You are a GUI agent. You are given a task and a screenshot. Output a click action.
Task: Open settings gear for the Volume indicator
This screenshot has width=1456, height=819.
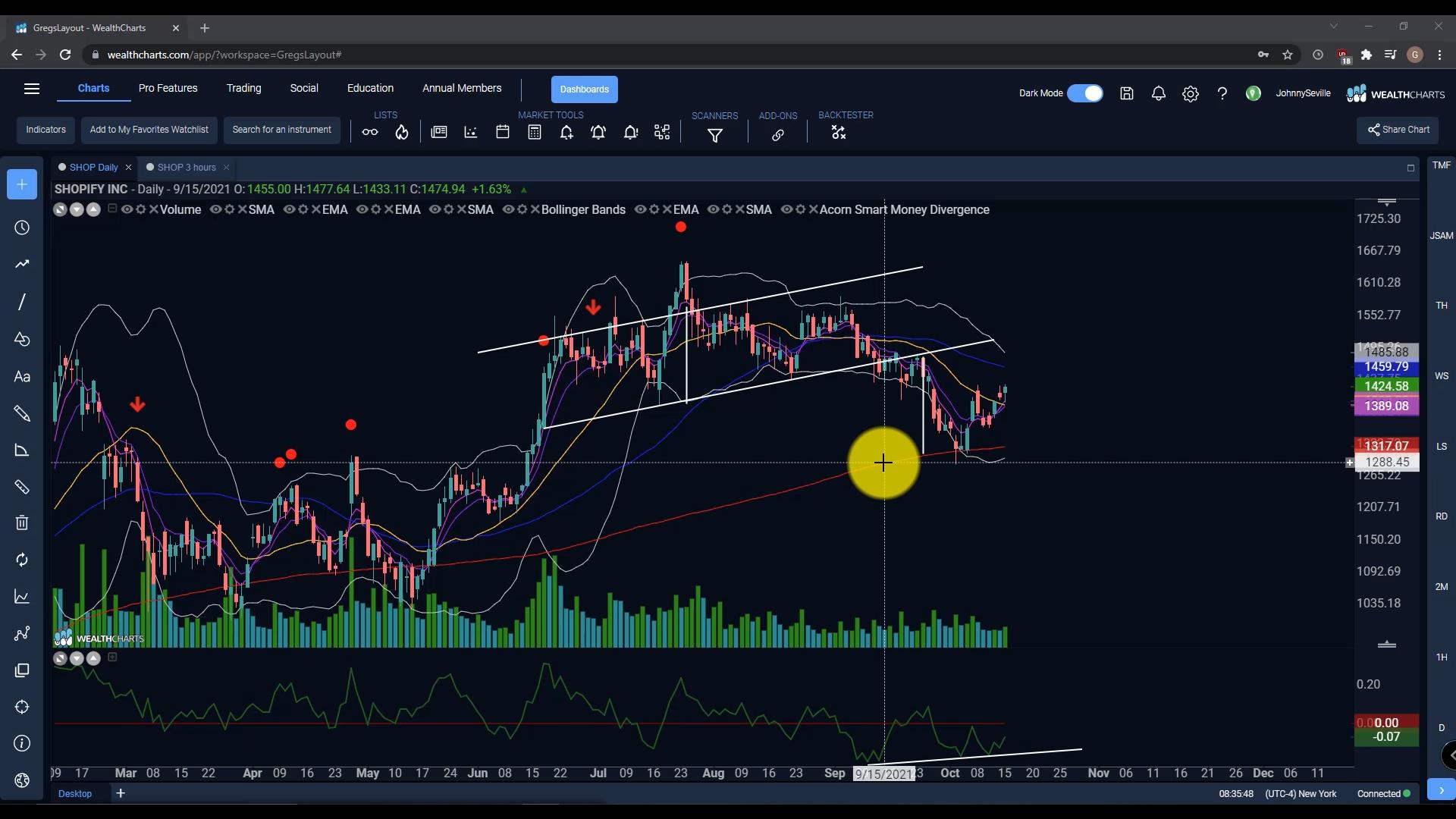[141, 209]
